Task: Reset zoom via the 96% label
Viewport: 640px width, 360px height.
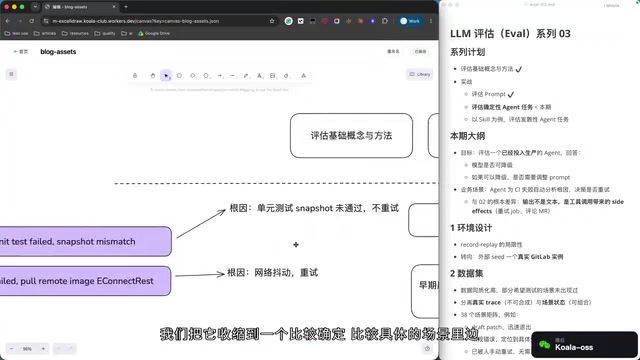Action: pos(27,349)
